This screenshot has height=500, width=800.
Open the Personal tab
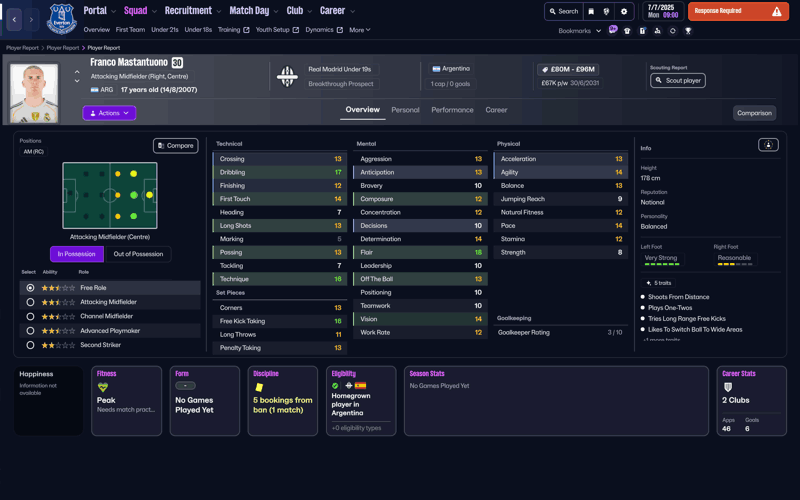[405, 110]
